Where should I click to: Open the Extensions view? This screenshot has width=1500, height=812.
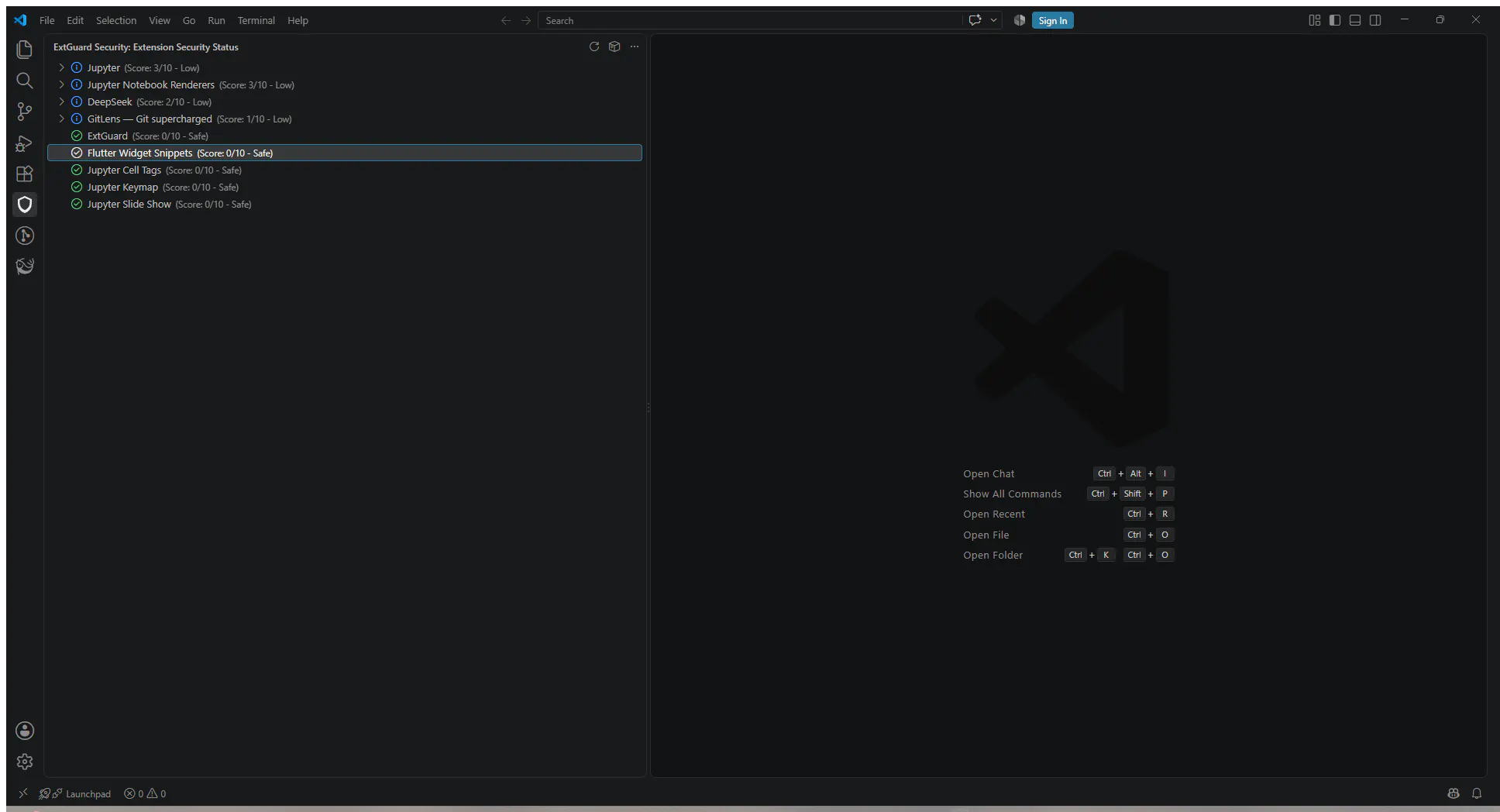pos(25,174)
